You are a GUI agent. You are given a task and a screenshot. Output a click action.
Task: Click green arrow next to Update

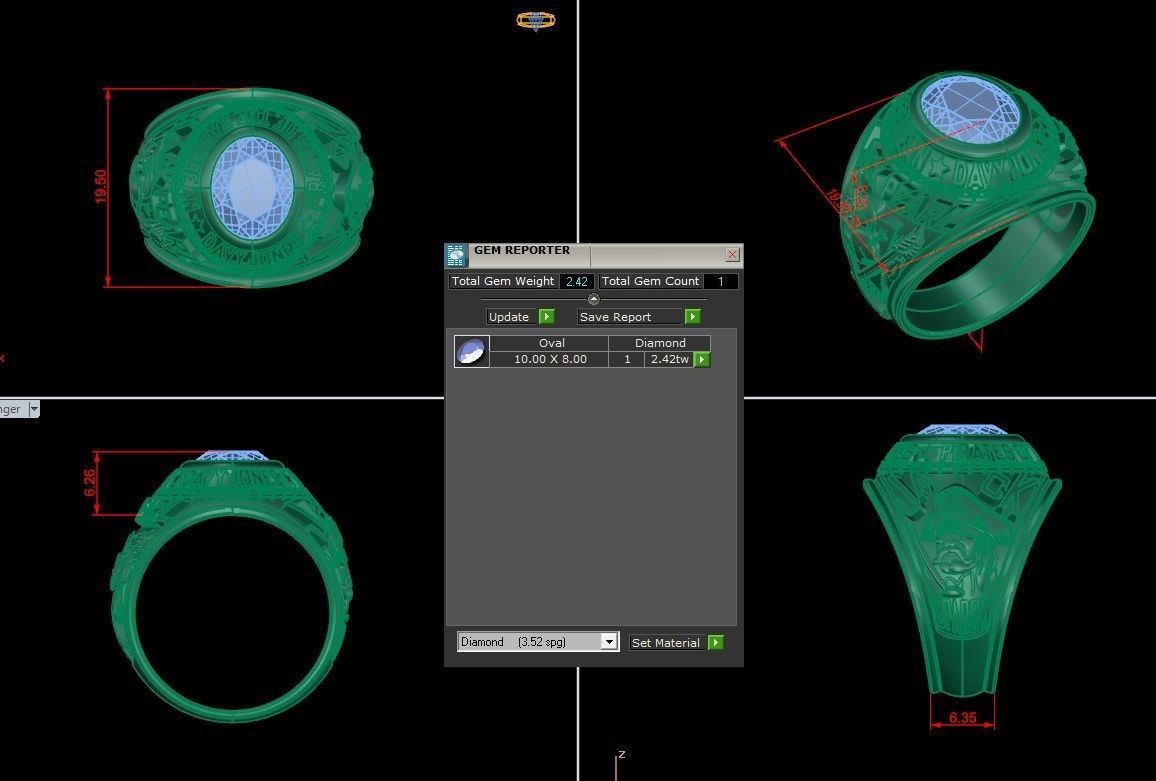coord(546,316)
